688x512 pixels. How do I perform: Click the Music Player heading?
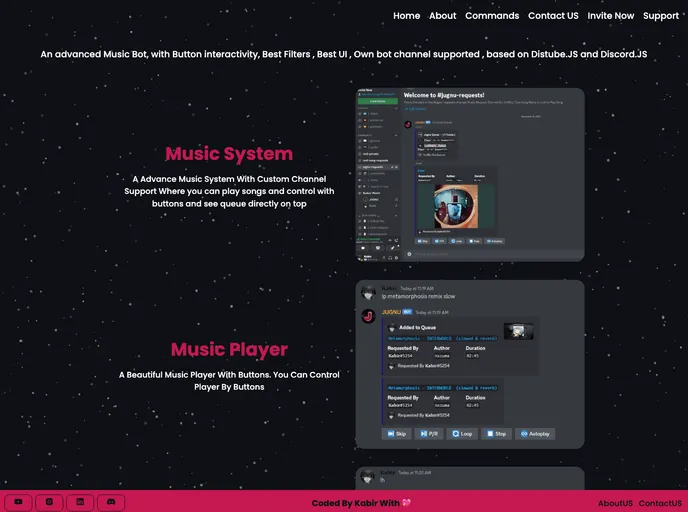pyautogui.click(x=229, y=350)
